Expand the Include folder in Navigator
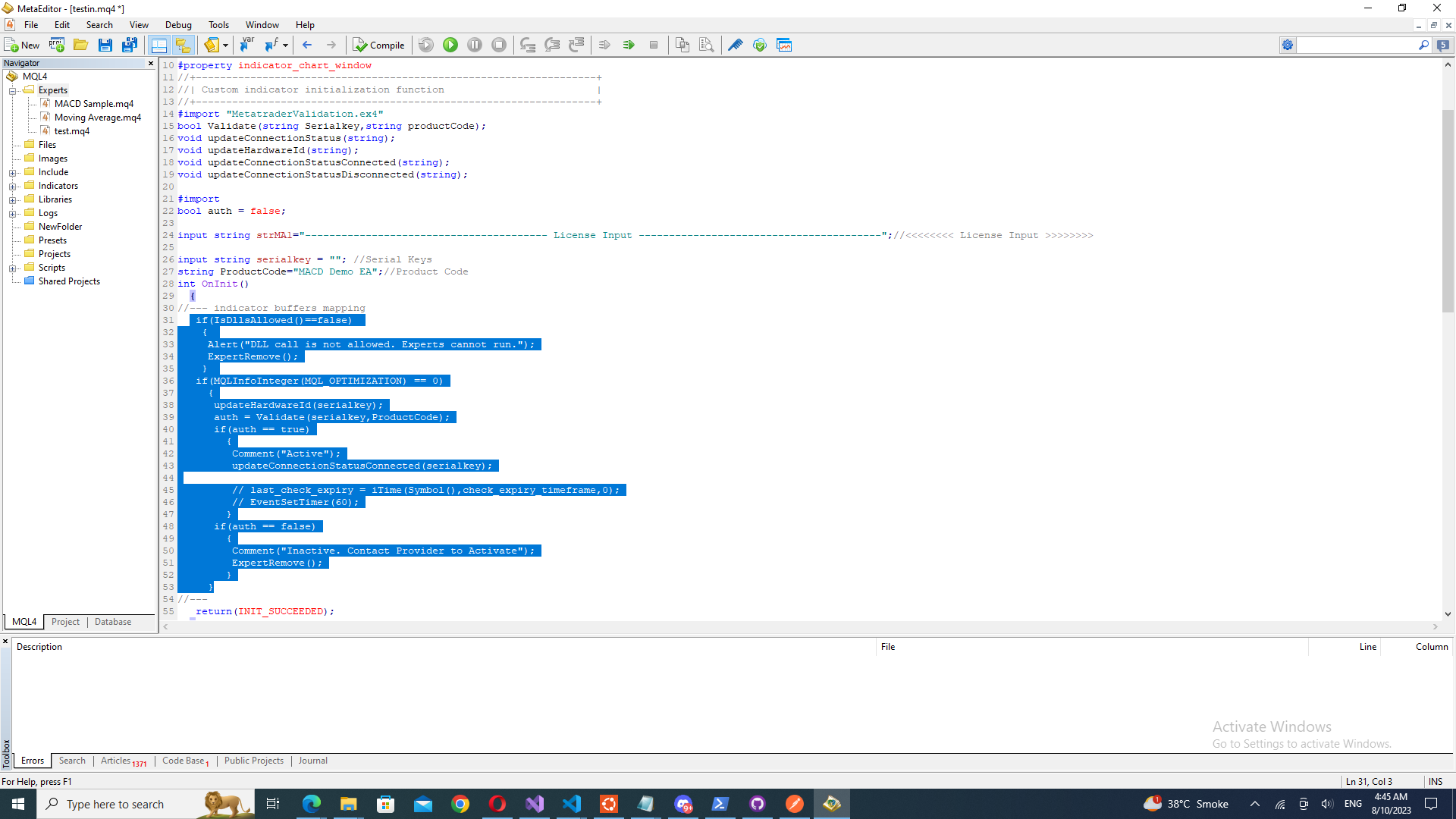Image resolution: width=1456 pixels, height=819 pixels. coord(13,173)
